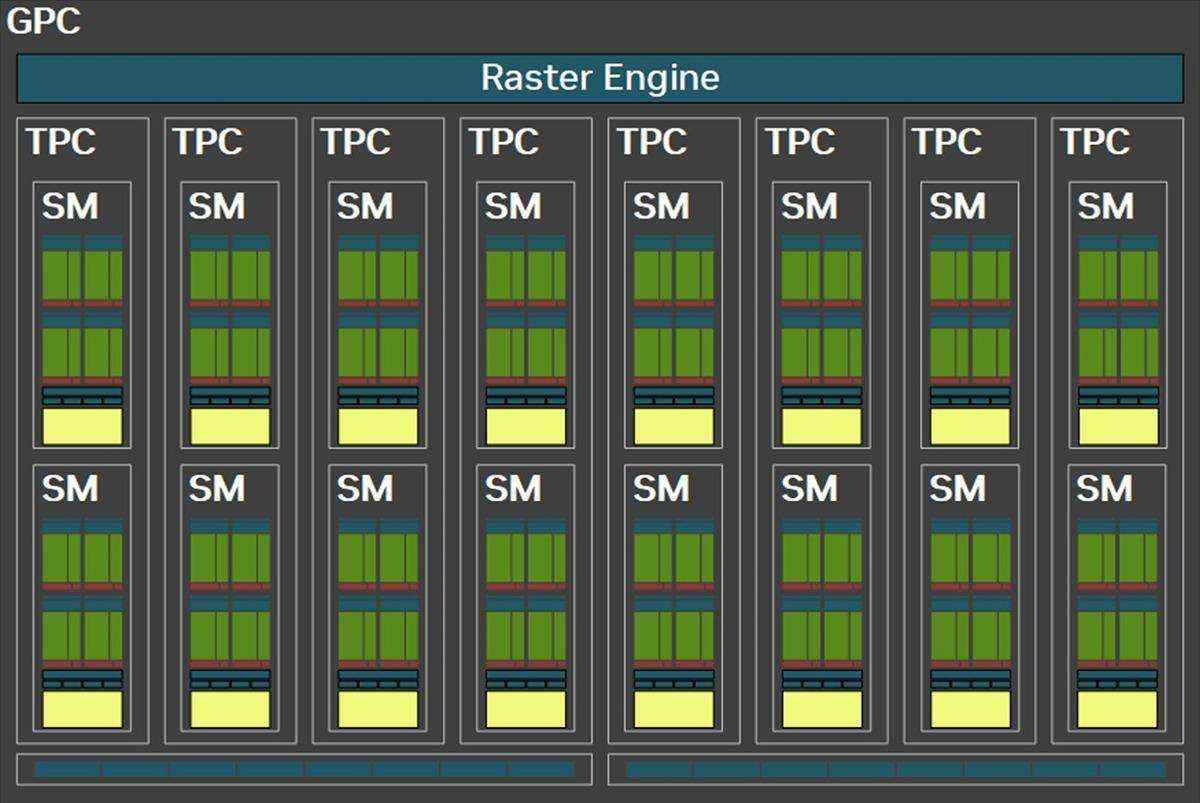Click the Raster Engine bar

coord(600,76)
